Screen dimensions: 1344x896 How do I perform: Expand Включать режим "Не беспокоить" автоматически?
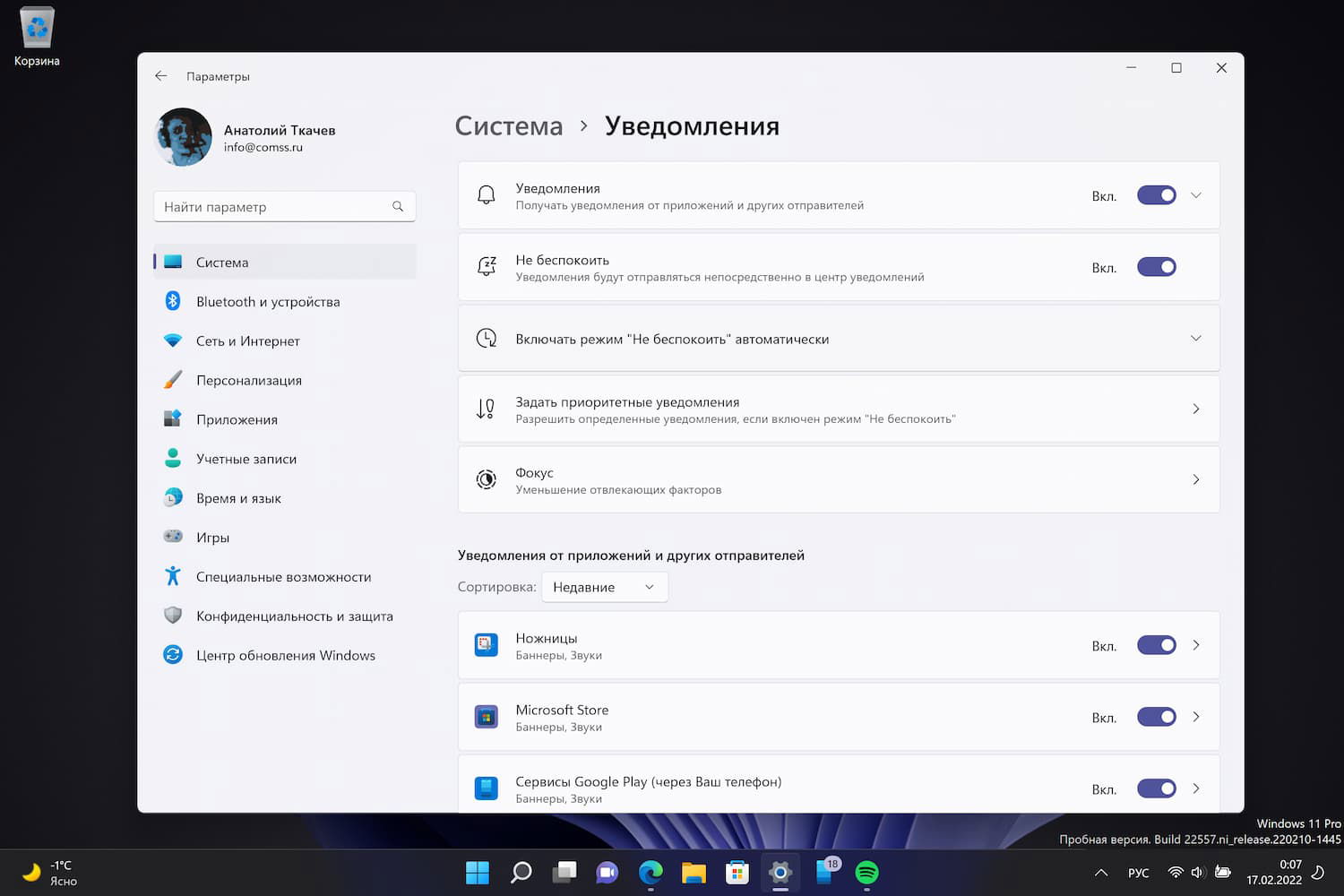pyautogui.click(x=1196, y=338)
